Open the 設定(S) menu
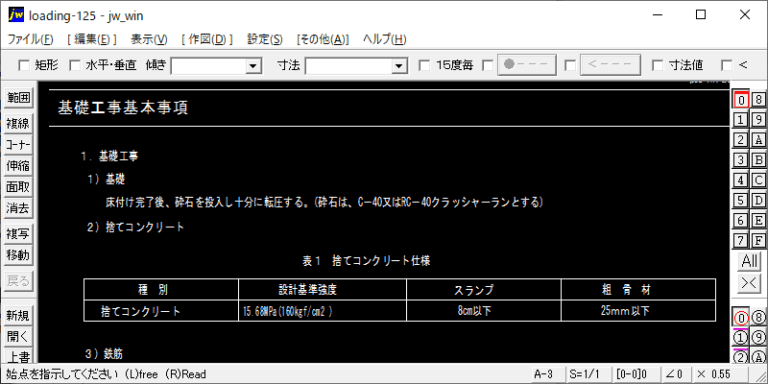Screen dimensions: 768x384 point(264,39)
